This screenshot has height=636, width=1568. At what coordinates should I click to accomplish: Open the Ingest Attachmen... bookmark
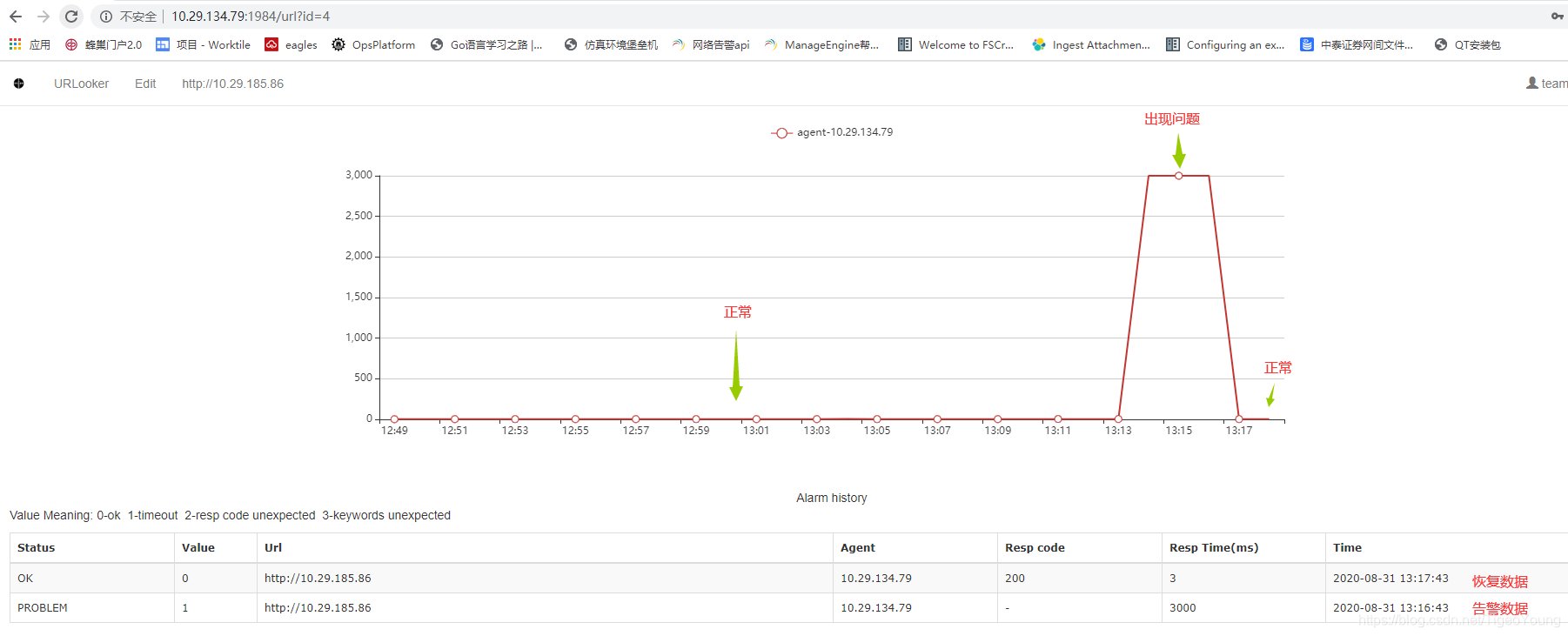(x=1091, y=44)
